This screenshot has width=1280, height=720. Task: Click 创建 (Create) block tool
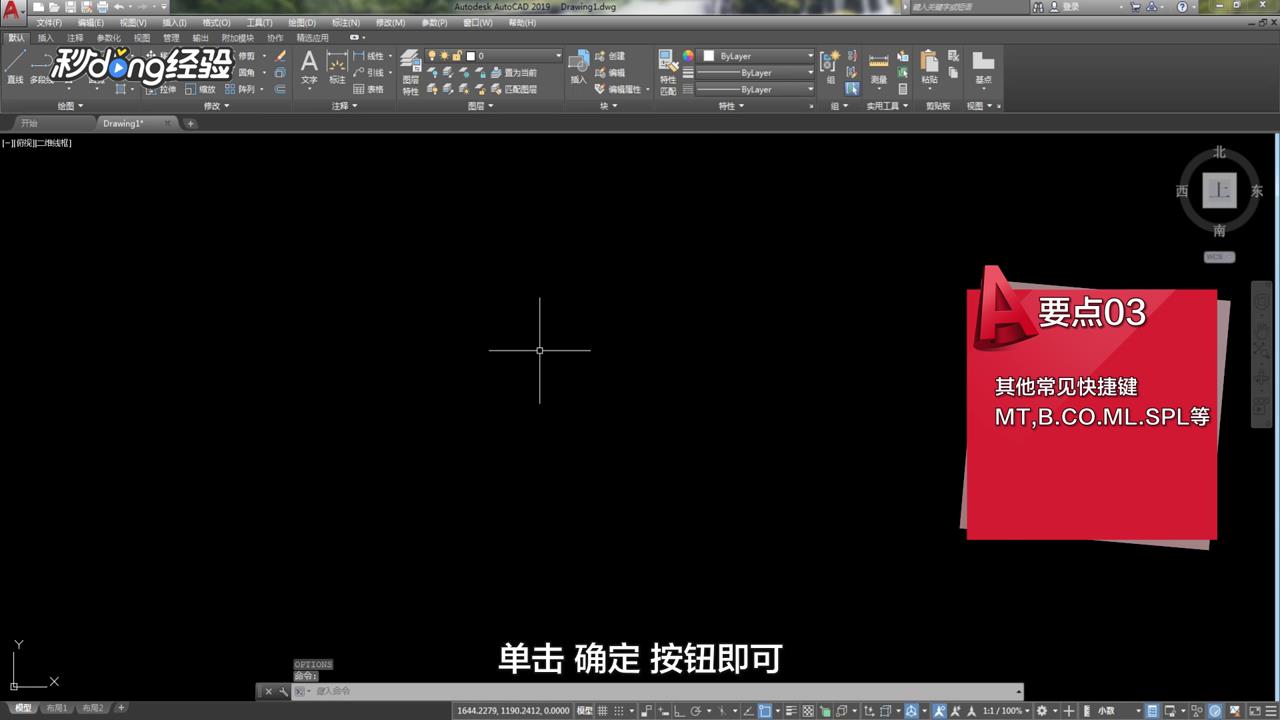[609, 56]
